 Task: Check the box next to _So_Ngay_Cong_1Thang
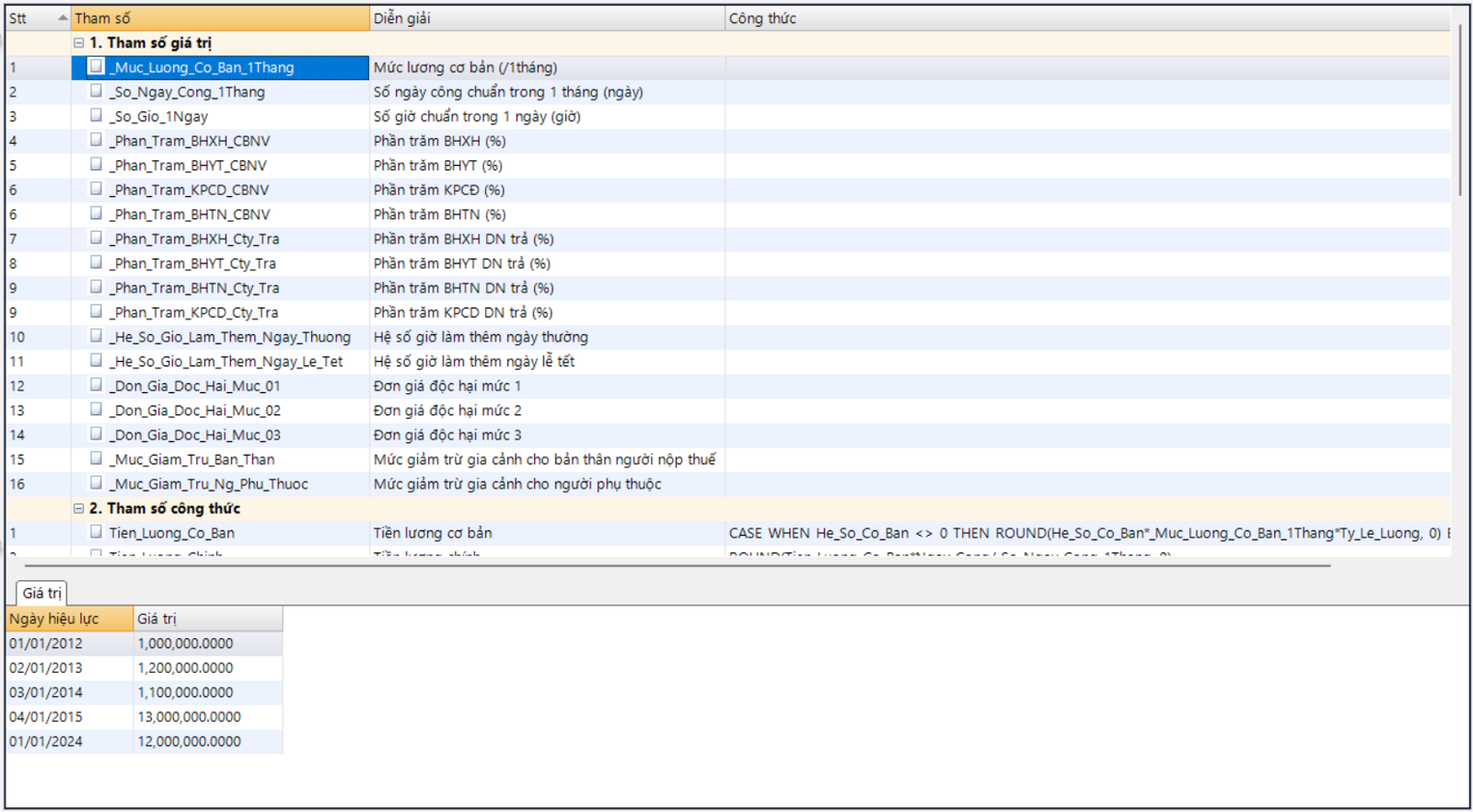97,91
